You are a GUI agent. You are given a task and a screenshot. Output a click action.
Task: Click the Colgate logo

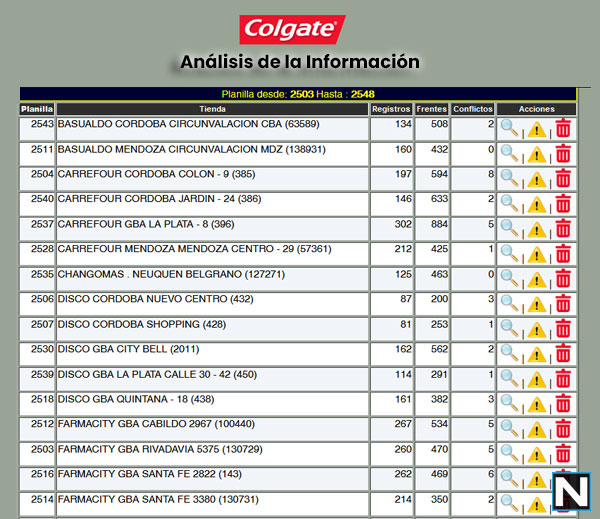(x=293, y=29)
